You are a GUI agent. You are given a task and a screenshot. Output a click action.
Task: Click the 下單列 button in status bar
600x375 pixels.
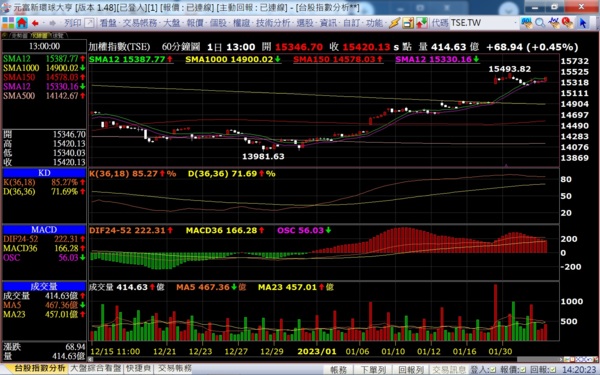pyautogui.click(x=373, y=370)
